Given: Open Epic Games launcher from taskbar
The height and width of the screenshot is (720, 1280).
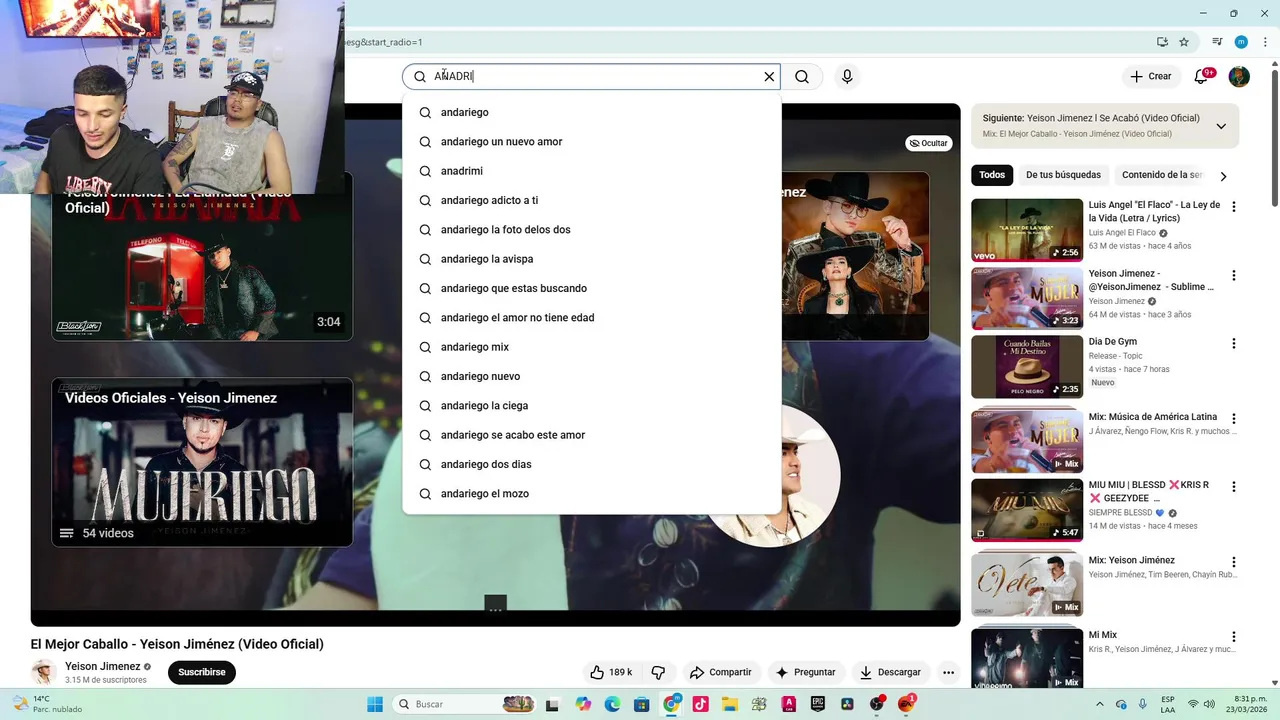Looking at the screenshot, I should 817,704.
